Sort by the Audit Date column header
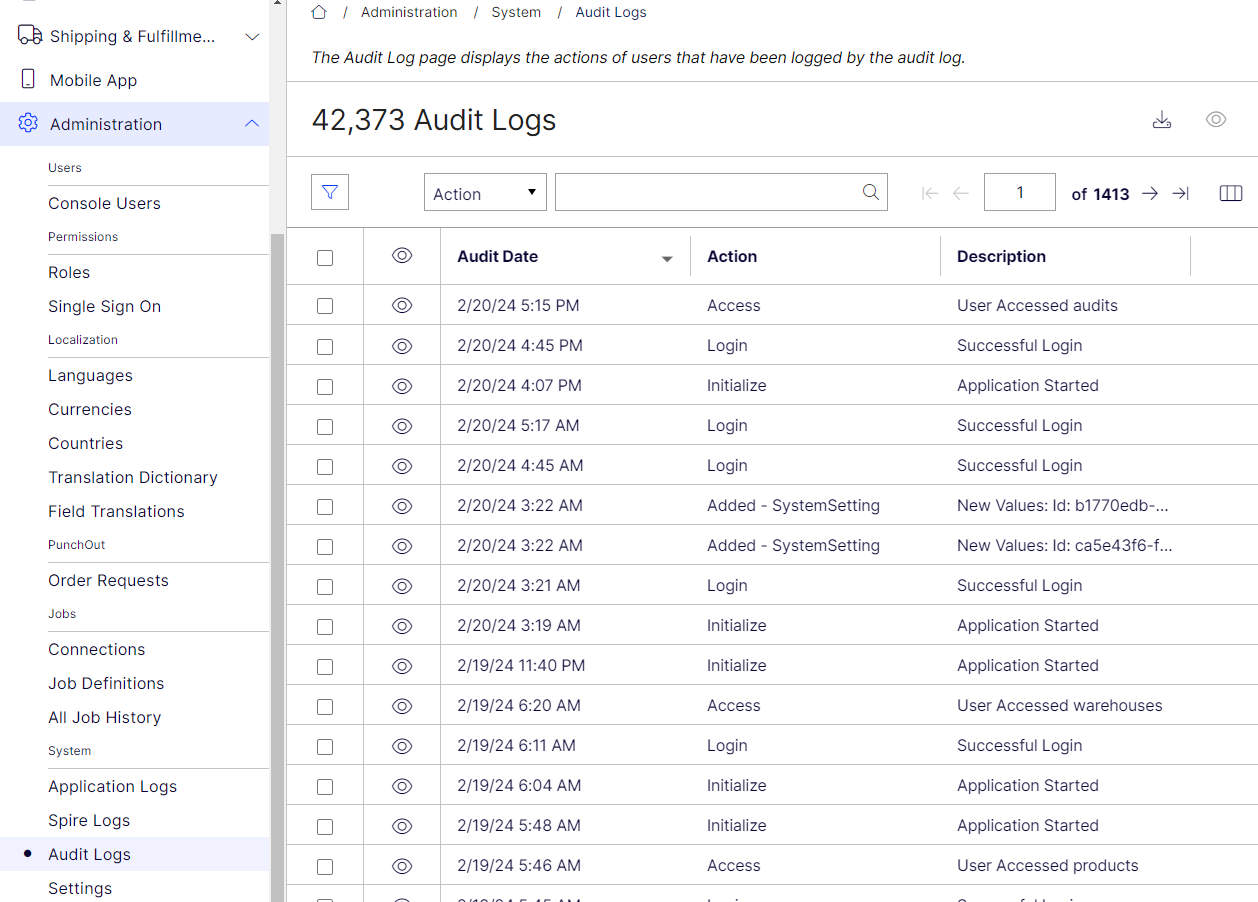 [x=497, y=256]
